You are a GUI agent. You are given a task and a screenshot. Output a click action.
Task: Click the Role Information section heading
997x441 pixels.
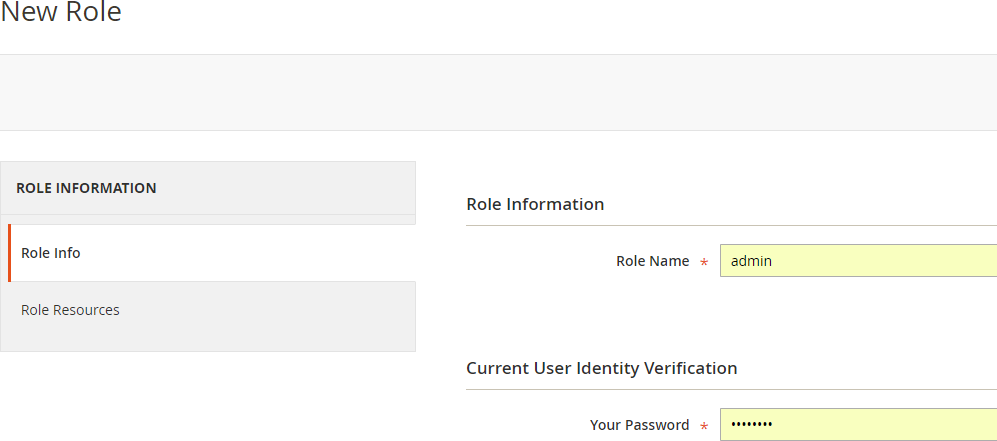pyautogui.click(x=535, y=204)
